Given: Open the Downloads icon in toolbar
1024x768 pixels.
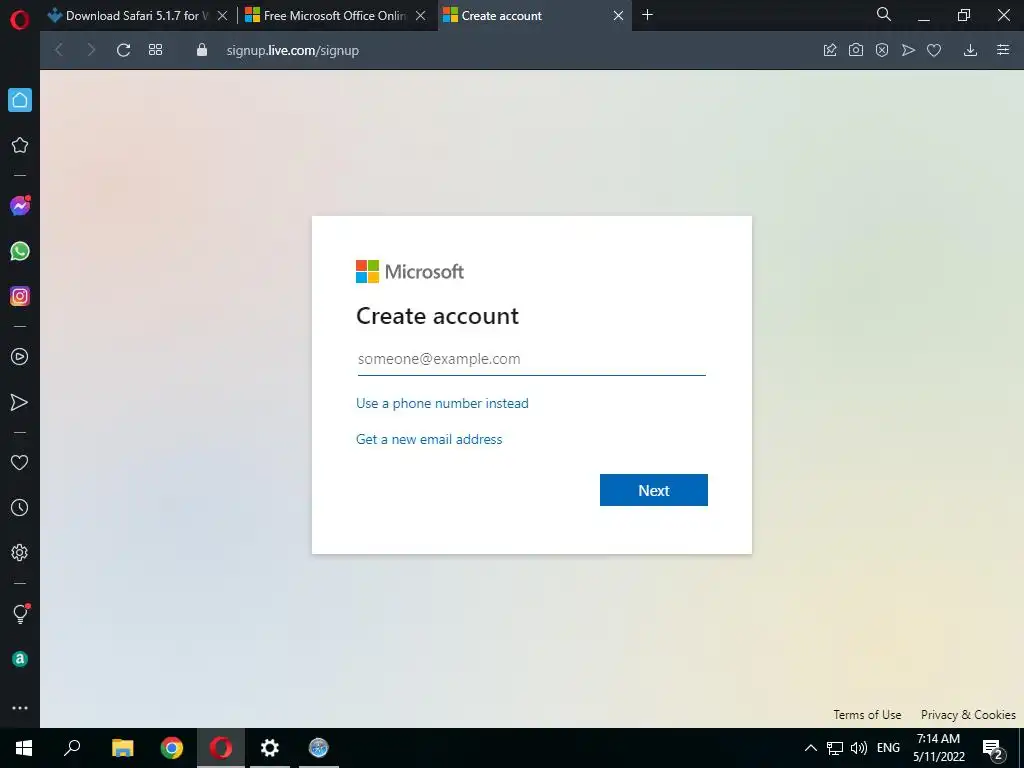Looking at the screenshot, I should [970, 50].
